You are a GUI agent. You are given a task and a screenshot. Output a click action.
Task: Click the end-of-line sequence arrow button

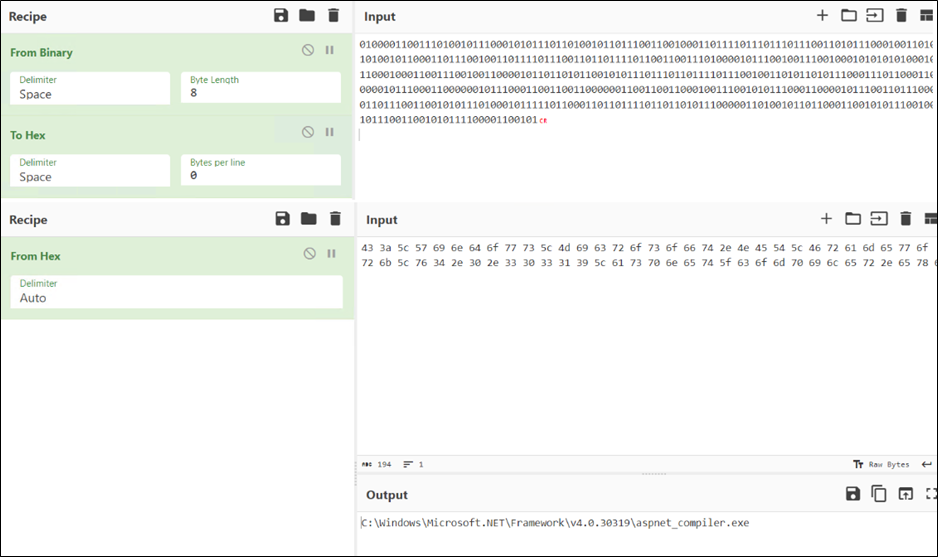click(927, 464)
